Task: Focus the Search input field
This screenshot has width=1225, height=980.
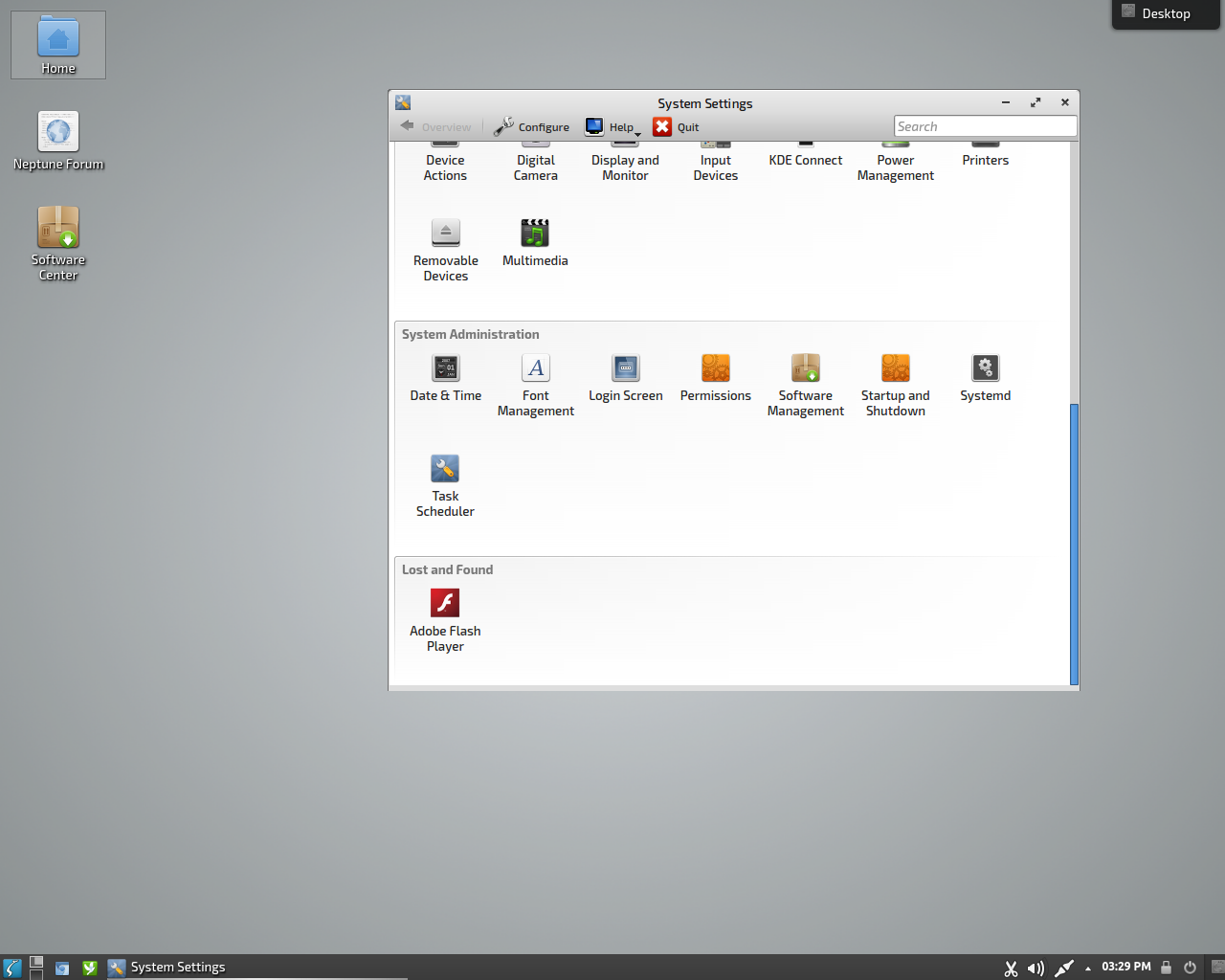Action: [985, 126]
